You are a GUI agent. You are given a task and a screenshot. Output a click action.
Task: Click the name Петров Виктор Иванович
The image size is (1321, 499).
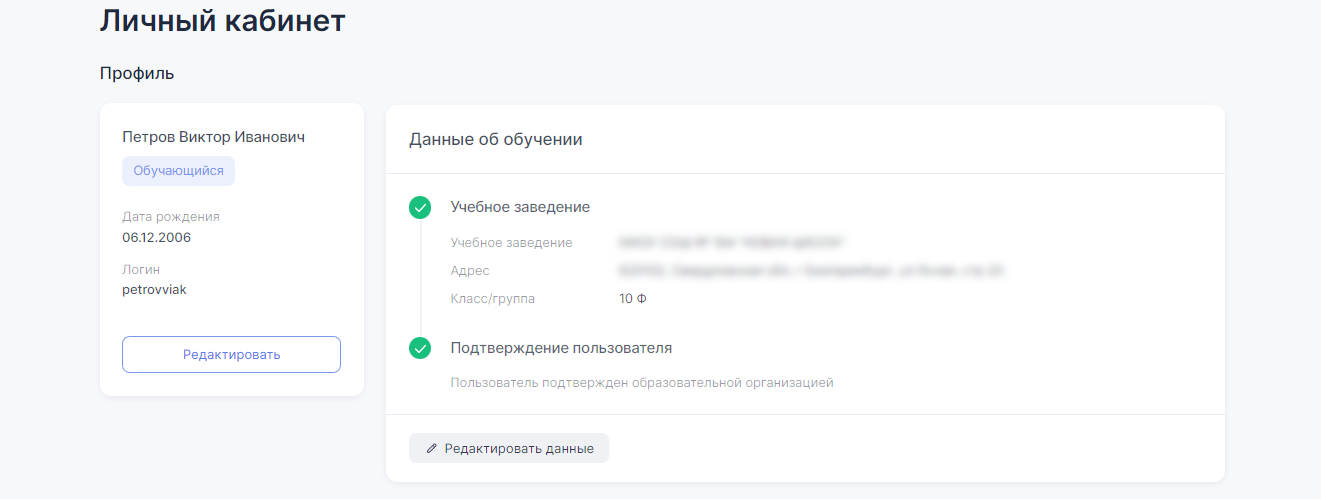[213, 137]
